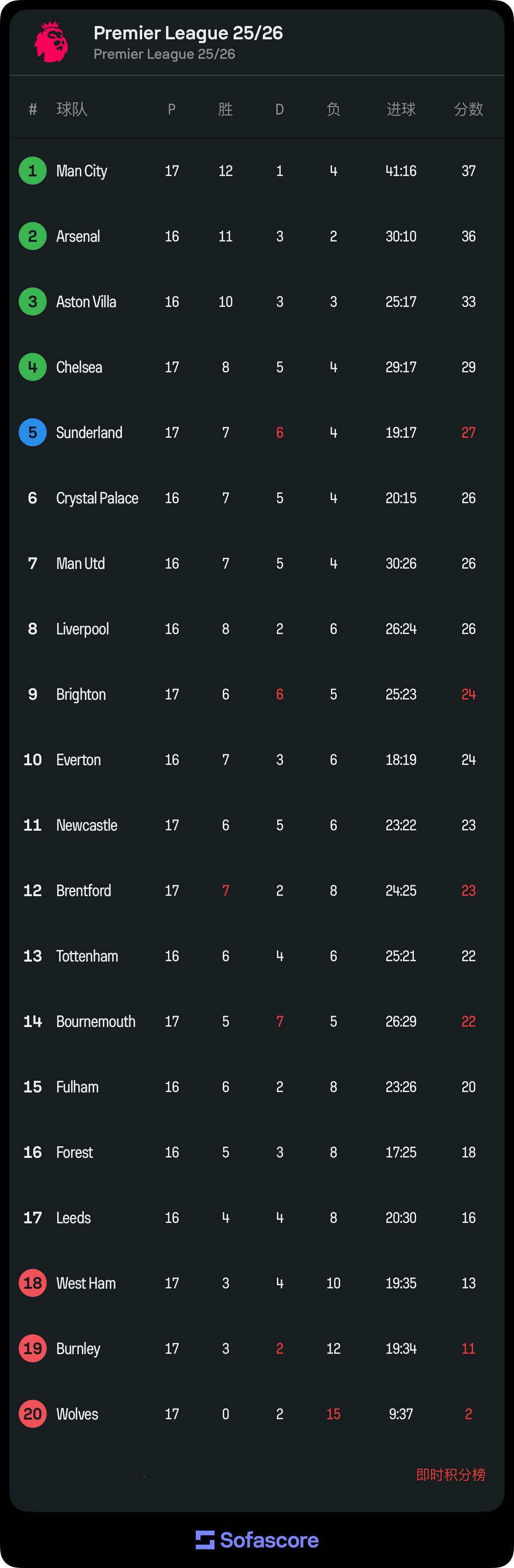514x1568 pixels.
Task: Click the 胜 wins column header
Action: pyautogui.click(x=226, y=109)
